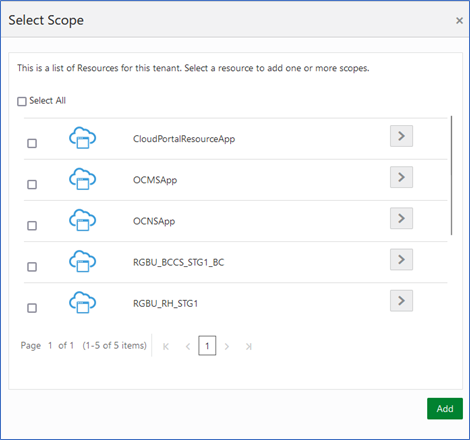Expand scopes for OCNSApp
The width and height of the screenshot is (470, 440).
tap(401, 218)
